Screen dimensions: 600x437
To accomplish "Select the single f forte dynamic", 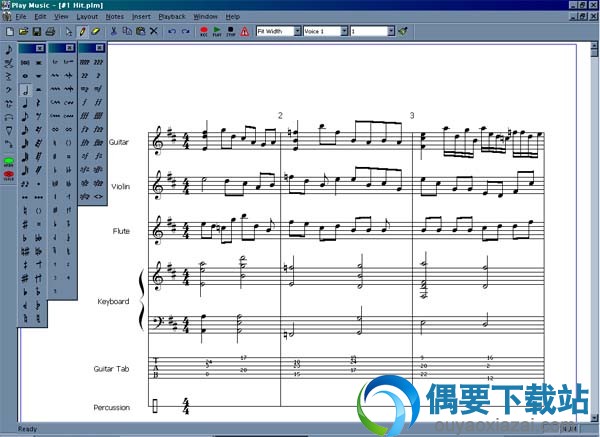I will coord(85,102).
